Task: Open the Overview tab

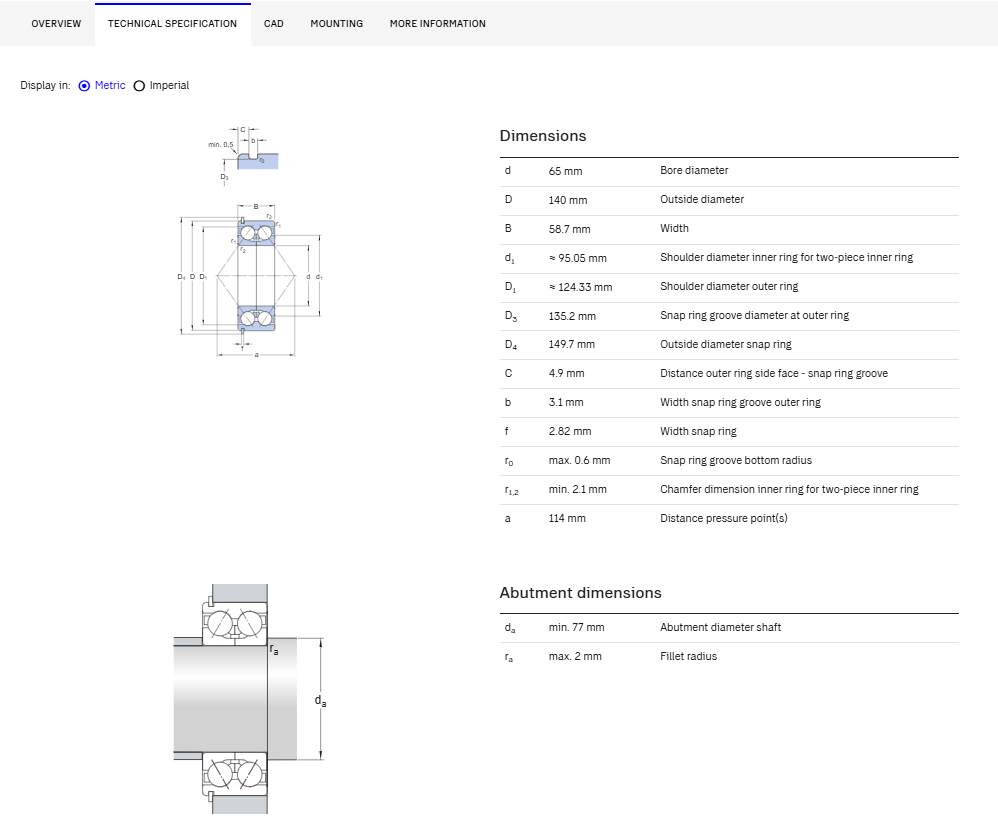Action: [56, 24]
